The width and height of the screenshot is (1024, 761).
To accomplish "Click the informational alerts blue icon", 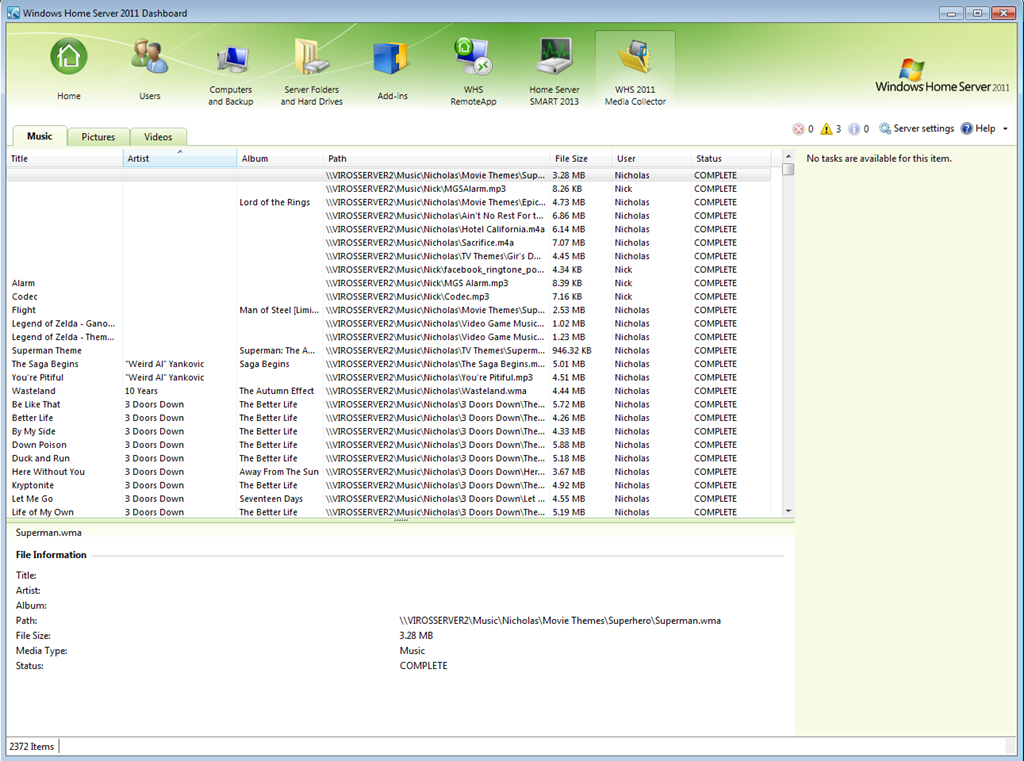I will tap(854, 129).
